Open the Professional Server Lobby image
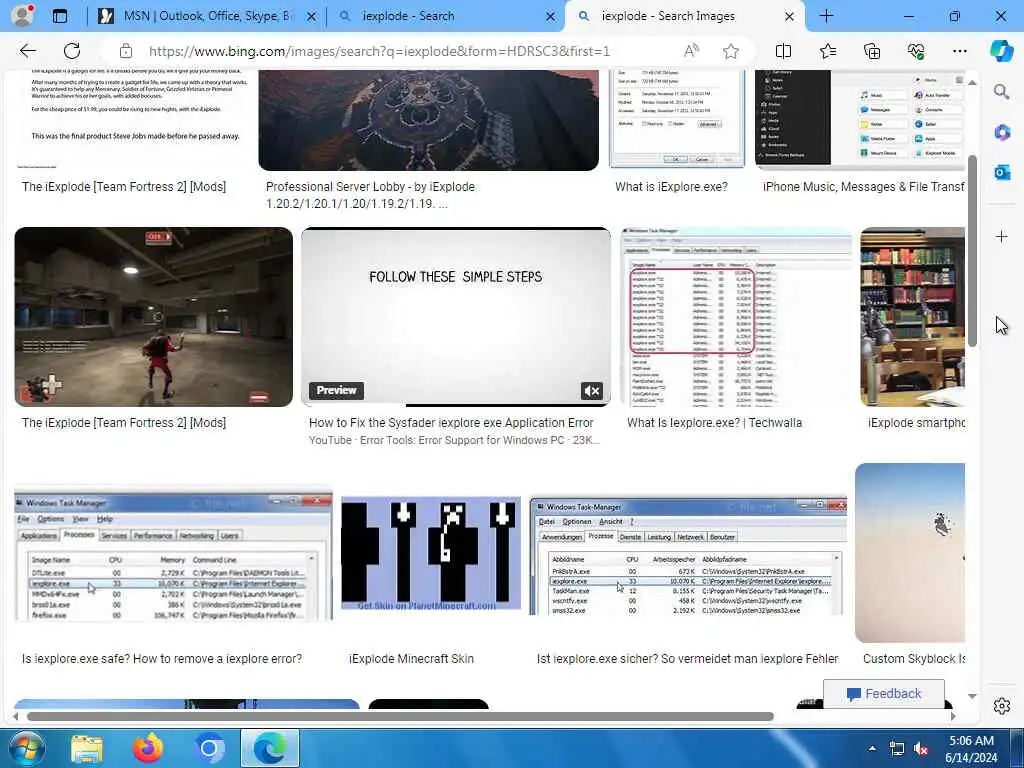Screen dimensions: 1024x768 pos(428,120)
